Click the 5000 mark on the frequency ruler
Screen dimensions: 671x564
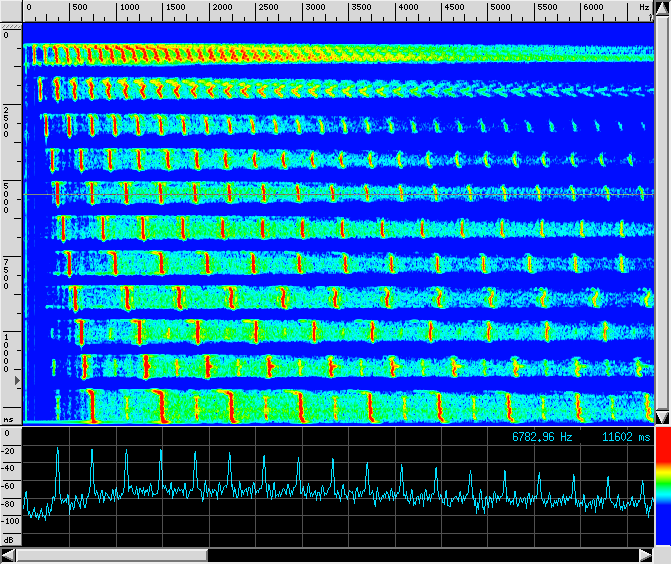click(x=499, y=7)
